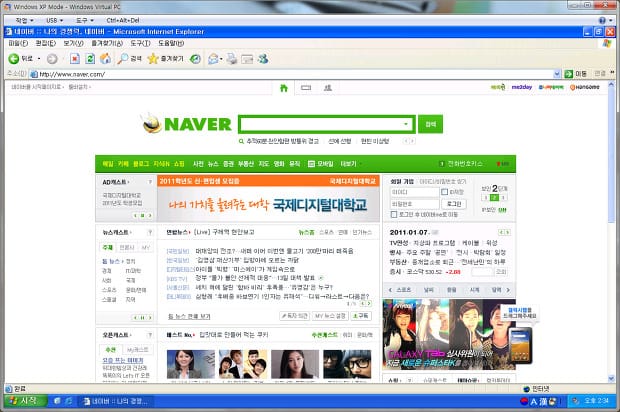Click the Search magnifier in IE toolbar
This screenshot has height=412, width=620.
pyautogui.click(x=122, y=59)
